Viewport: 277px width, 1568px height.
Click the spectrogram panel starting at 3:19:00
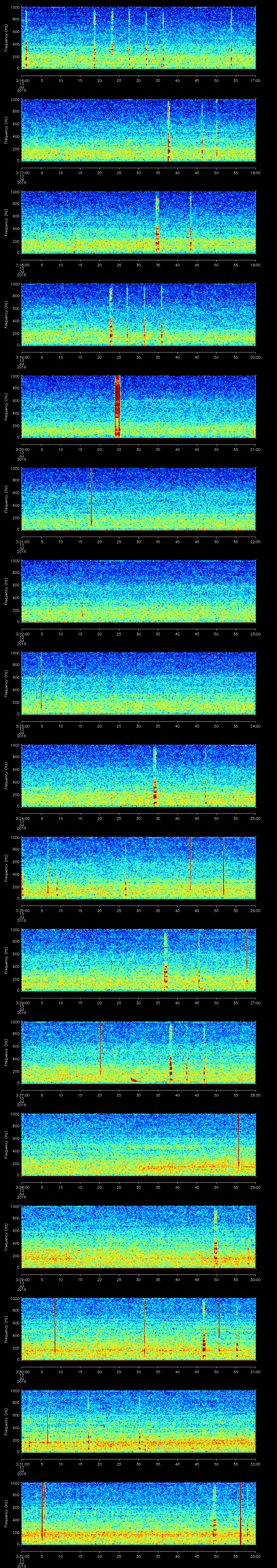click(139, 315)
